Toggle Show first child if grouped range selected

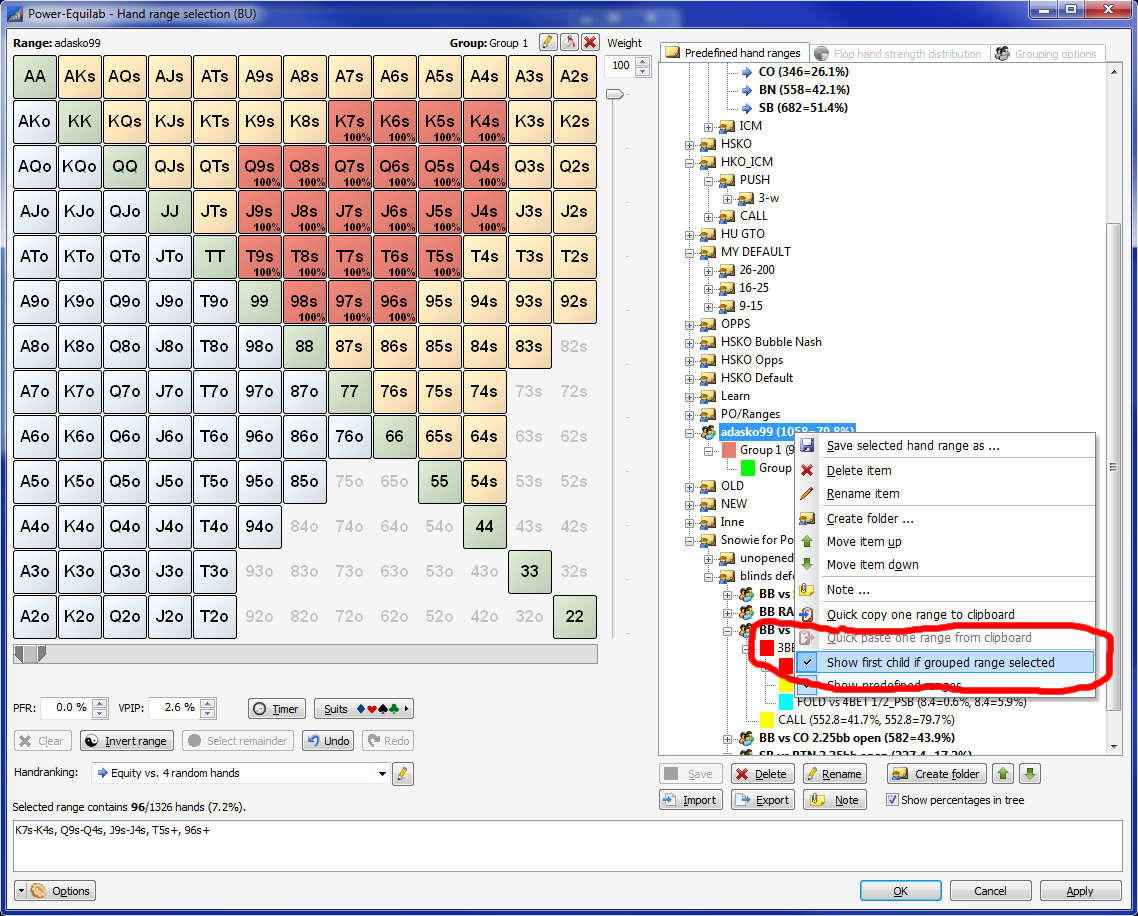pyautogui.click(x=945, y=662)
